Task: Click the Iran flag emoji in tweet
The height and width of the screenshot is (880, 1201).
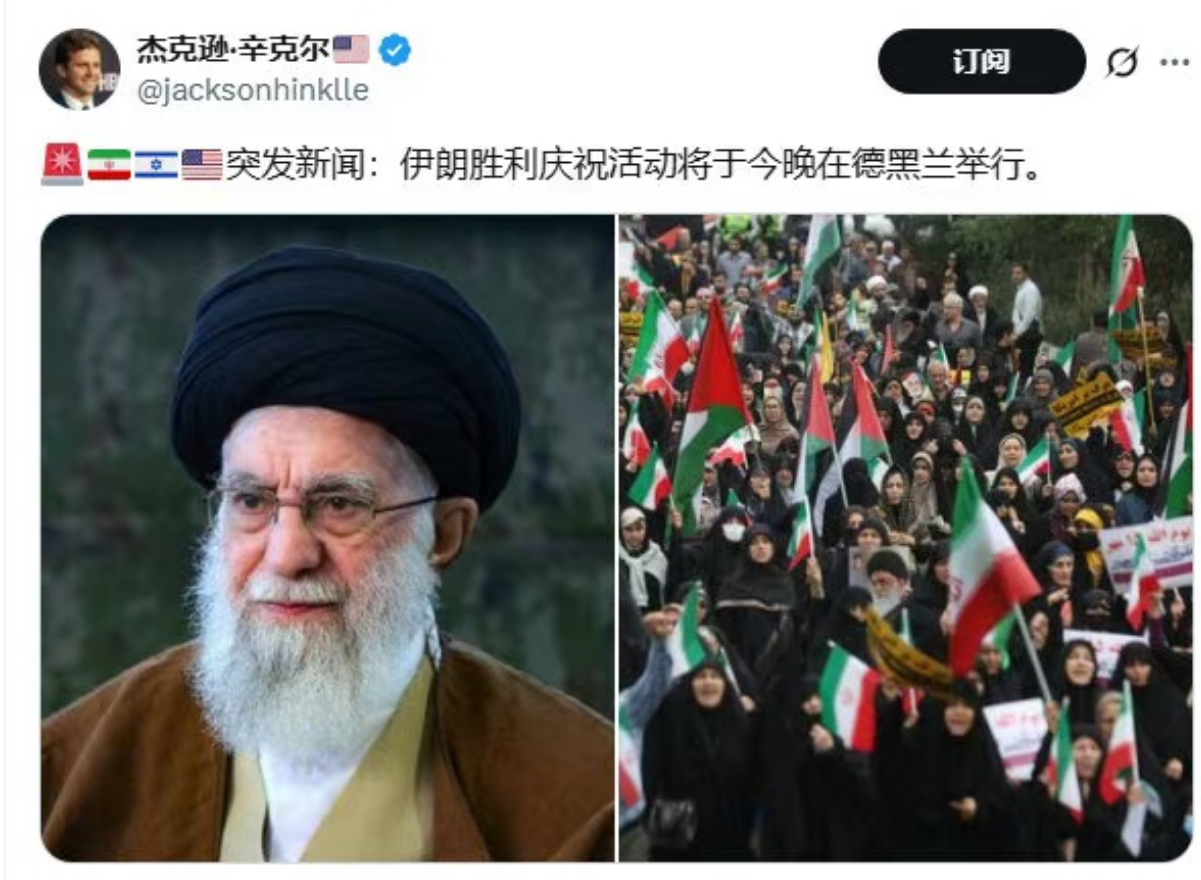Action: pos(109,165)
